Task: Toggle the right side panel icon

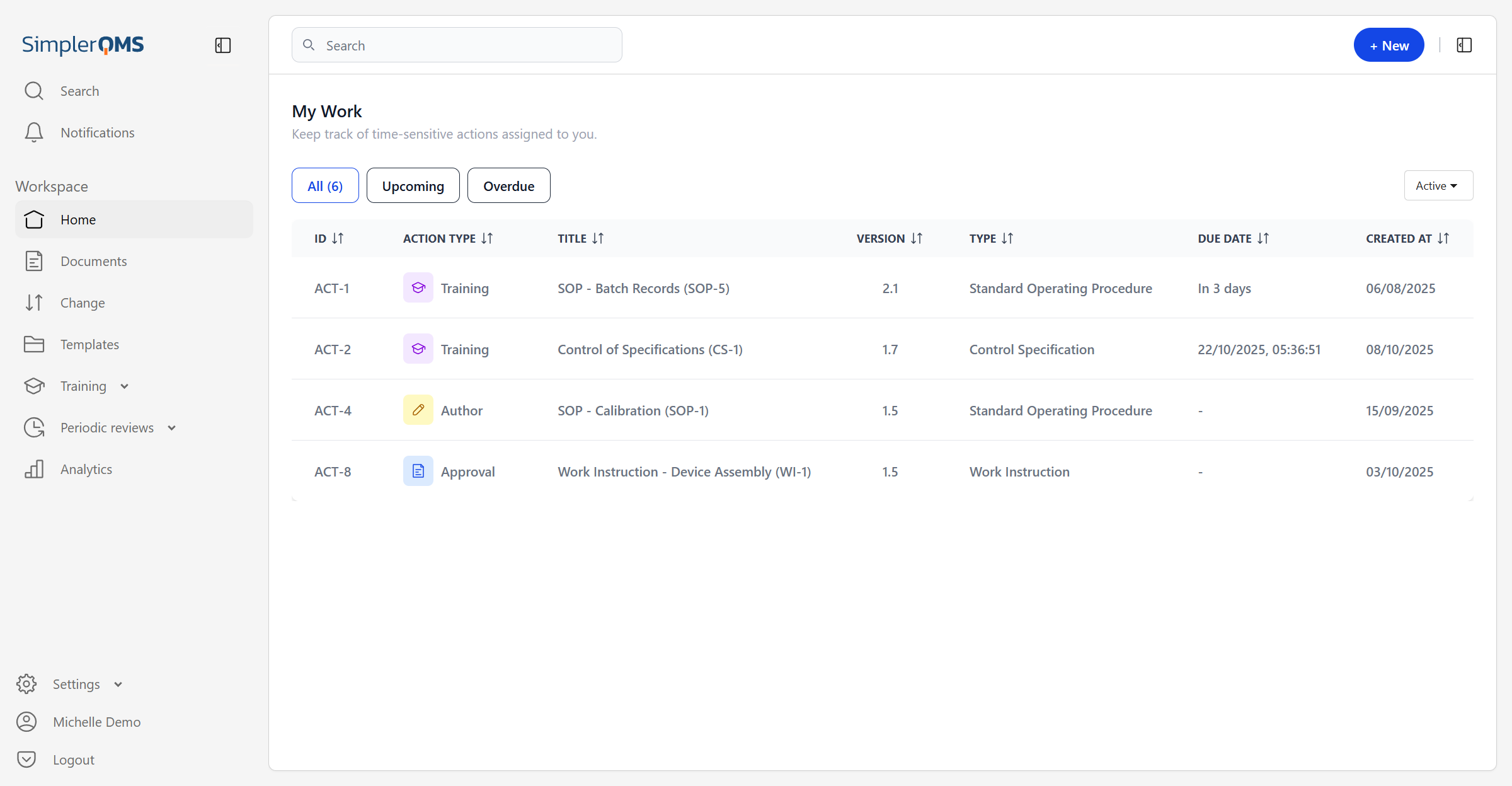Action: click(1464, 45)
